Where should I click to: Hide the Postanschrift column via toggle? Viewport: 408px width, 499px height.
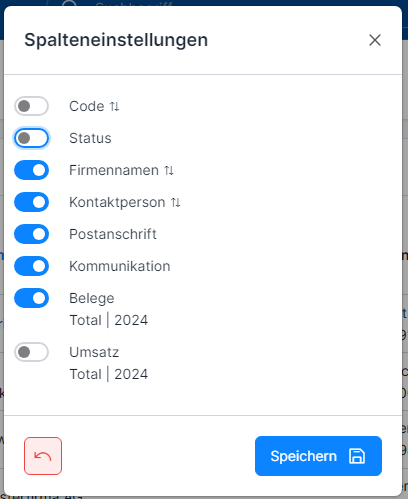[31, 234]
